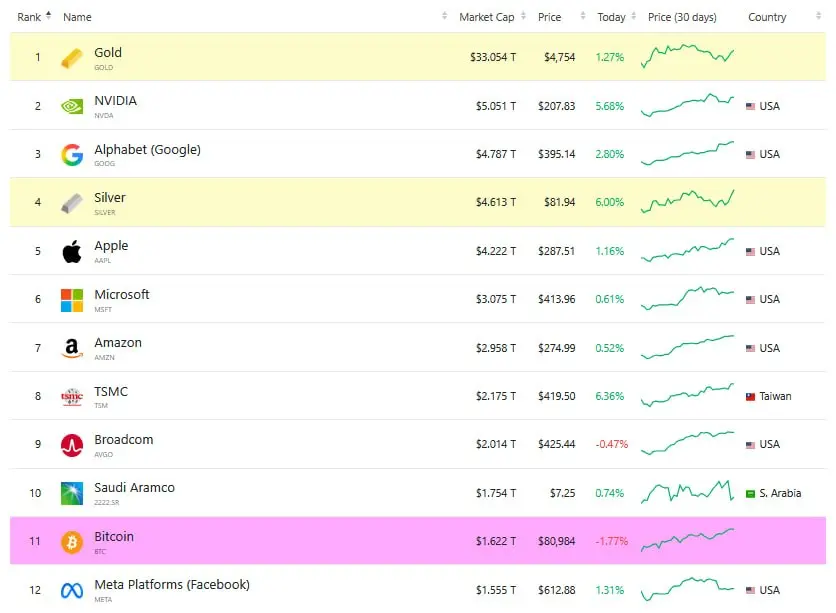Click Meta market cap $1.555 T
The width and height of the screenshot is (836, 613).
point(496,590)
